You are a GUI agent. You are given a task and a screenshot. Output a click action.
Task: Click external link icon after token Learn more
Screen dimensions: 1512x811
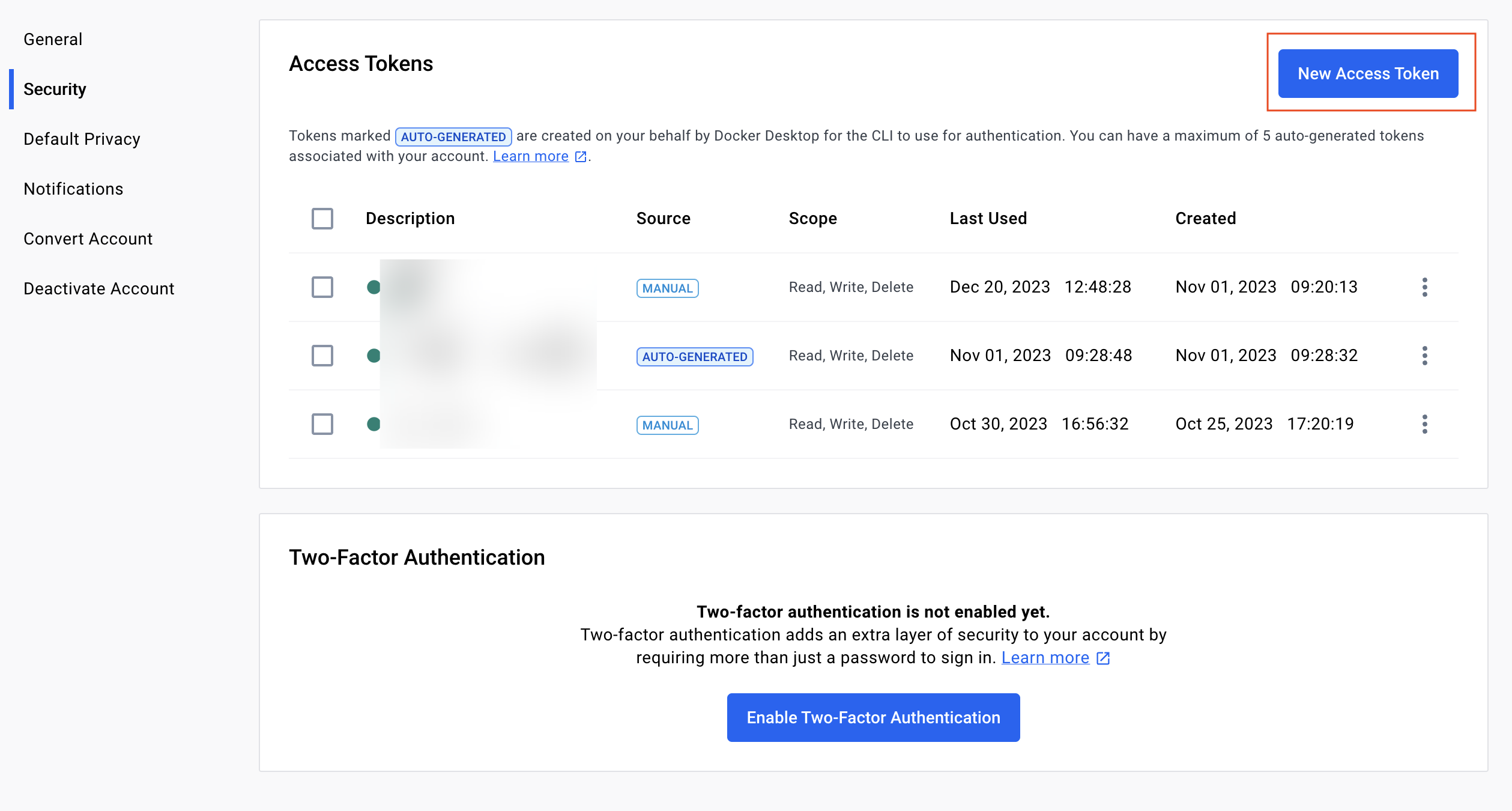tap(580, 157)
